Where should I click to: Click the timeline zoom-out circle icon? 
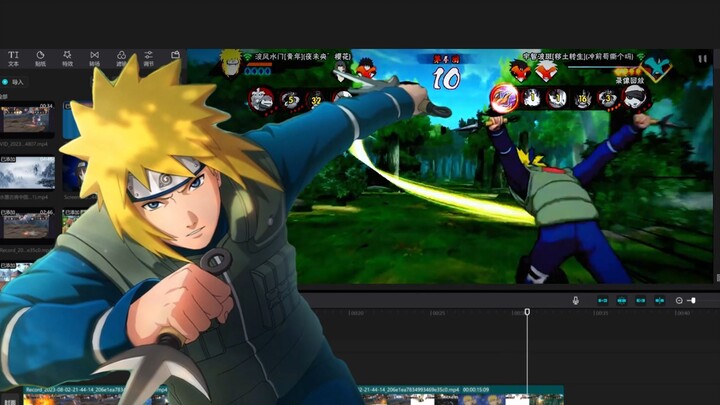679,300
